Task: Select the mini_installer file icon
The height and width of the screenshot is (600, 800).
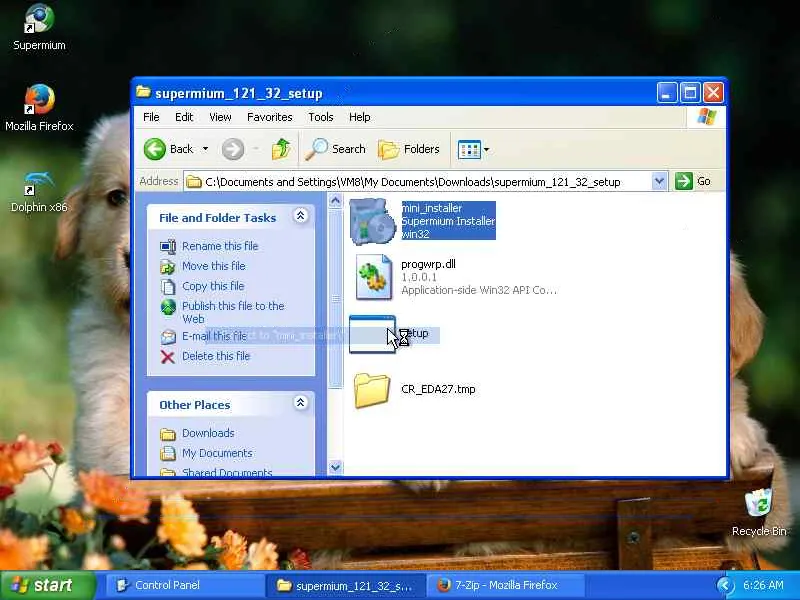Action: 373,221
